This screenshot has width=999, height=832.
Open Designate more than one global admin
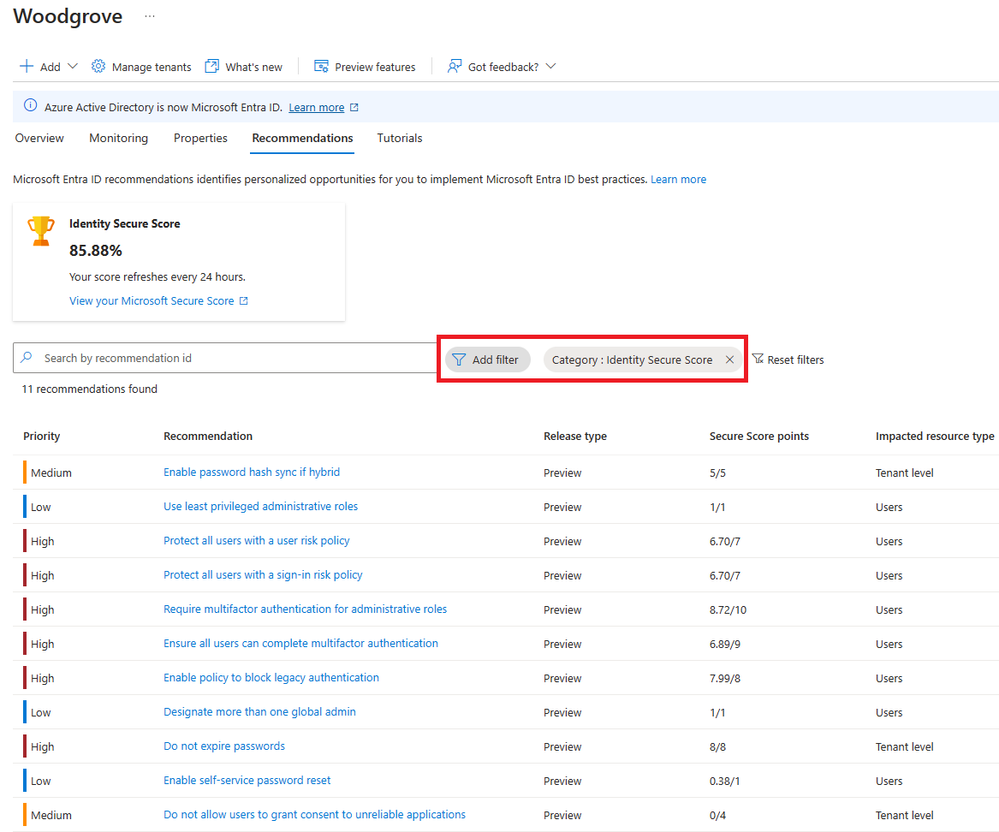click(x=259, y=712)
